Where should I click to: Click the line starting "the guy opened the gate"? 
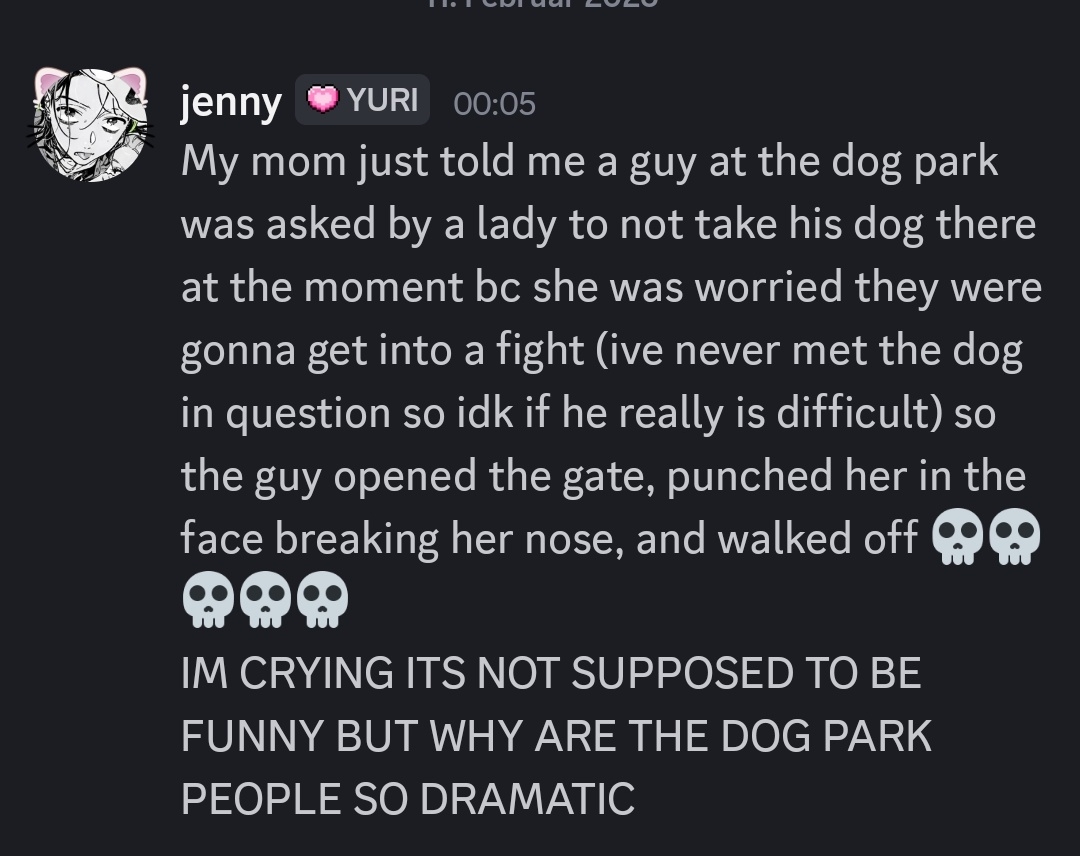coord(603,476)
